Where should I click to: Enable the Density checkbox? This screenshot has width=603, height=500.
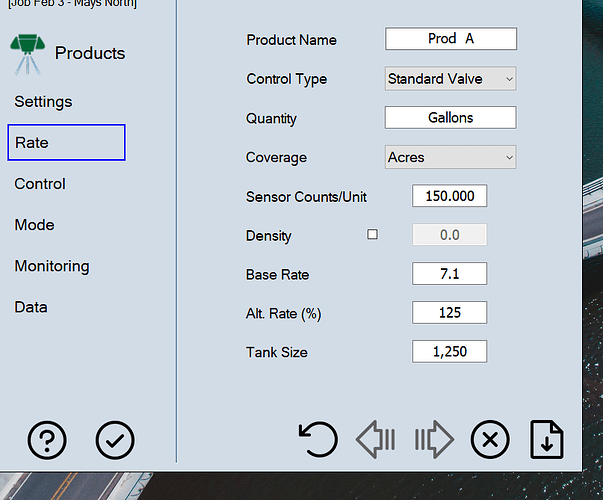(373, 235)
